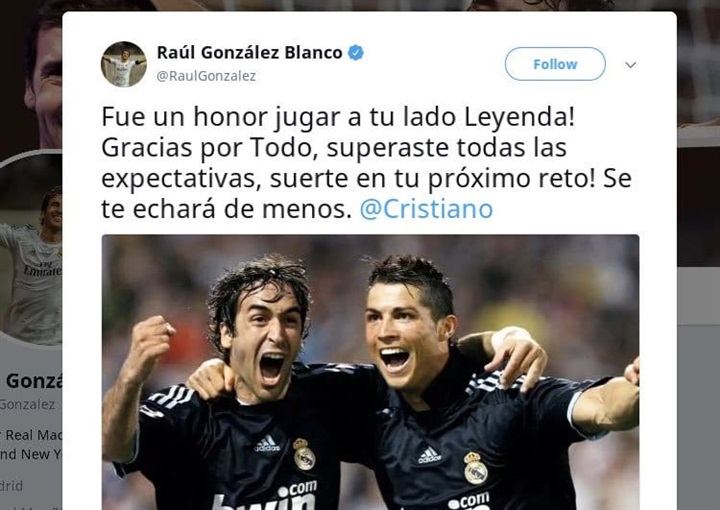Click the large profile picture behind the tweet
720x510 pixels.
31,250
